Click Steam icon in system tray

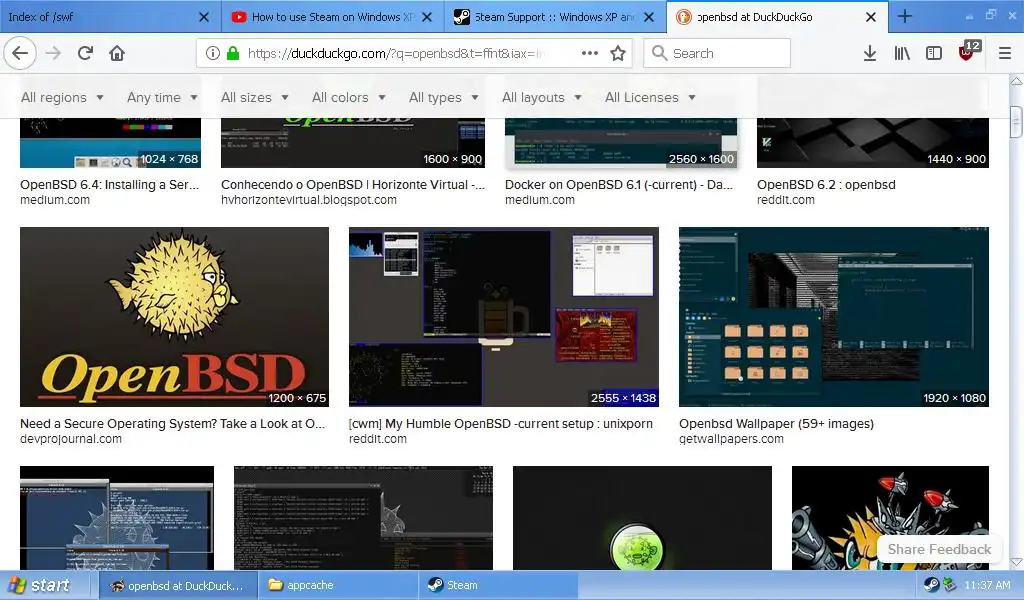tap(931, 585)
